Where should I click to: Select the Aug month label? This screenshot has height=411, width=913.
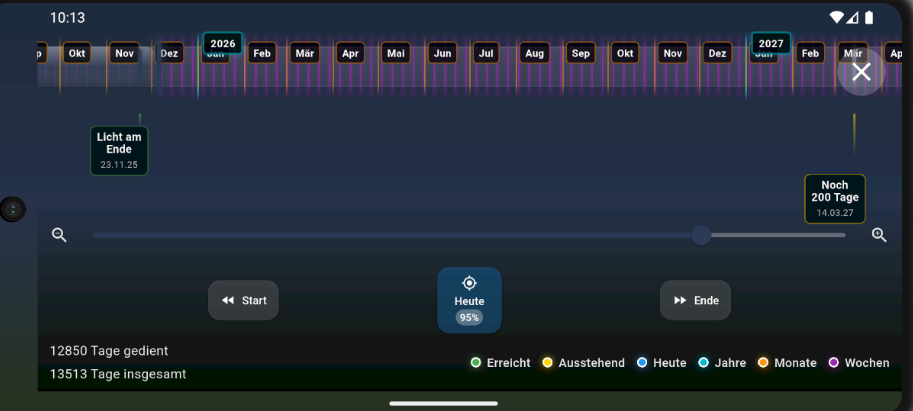534,53
